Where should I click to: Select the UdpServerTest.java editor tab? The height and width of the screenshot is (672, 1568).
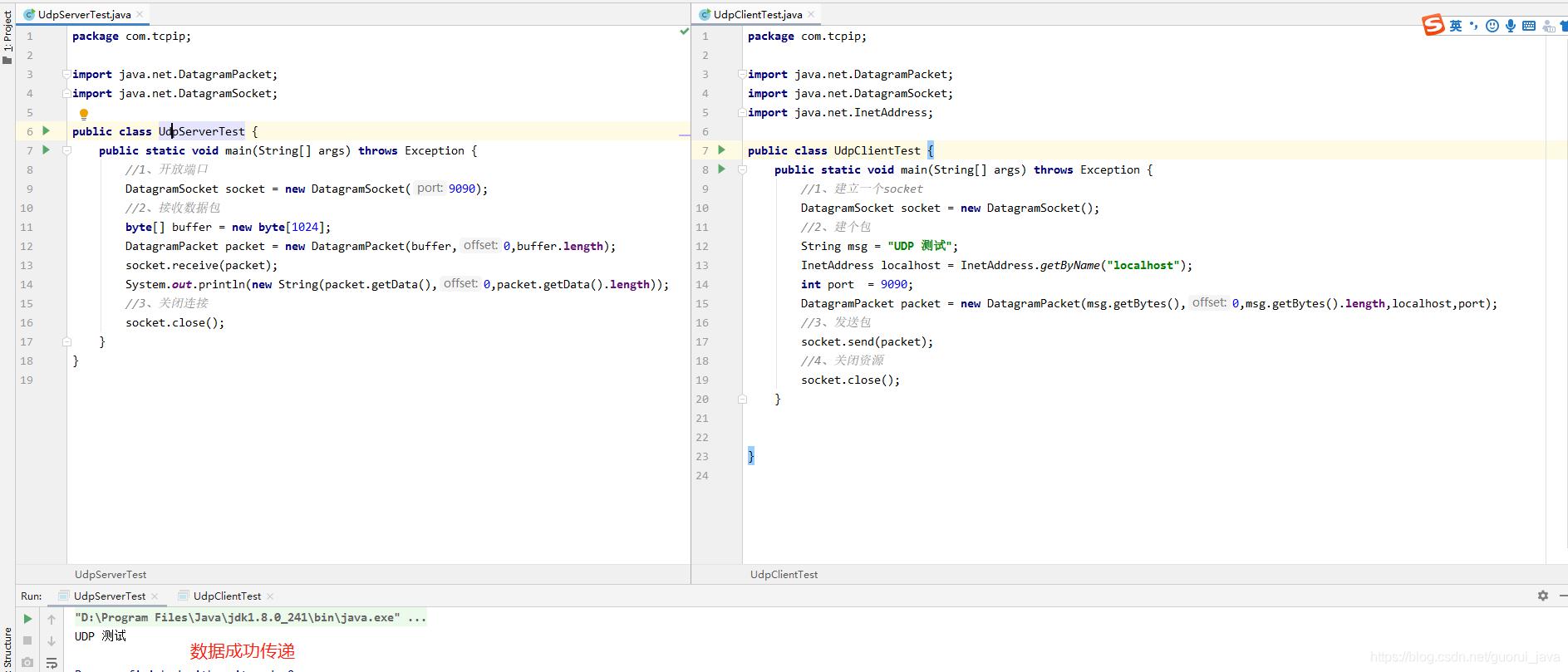[84, 14]
